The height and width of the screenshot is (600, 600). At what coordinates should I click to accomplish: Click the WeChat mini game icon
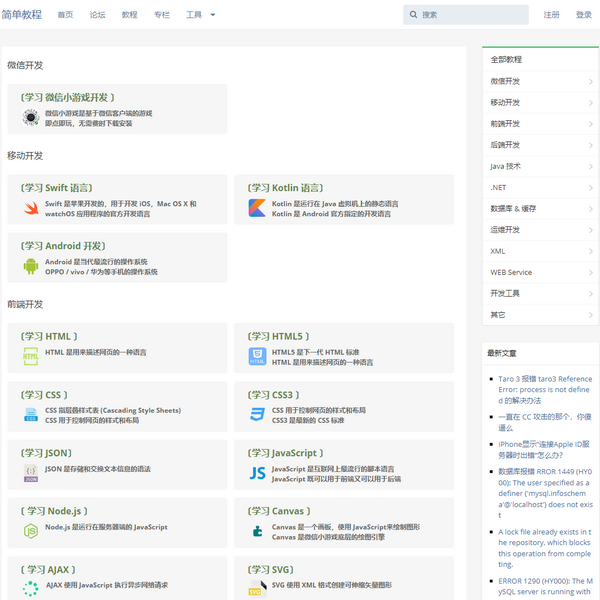pyautogui.click(x=30, y=118)
